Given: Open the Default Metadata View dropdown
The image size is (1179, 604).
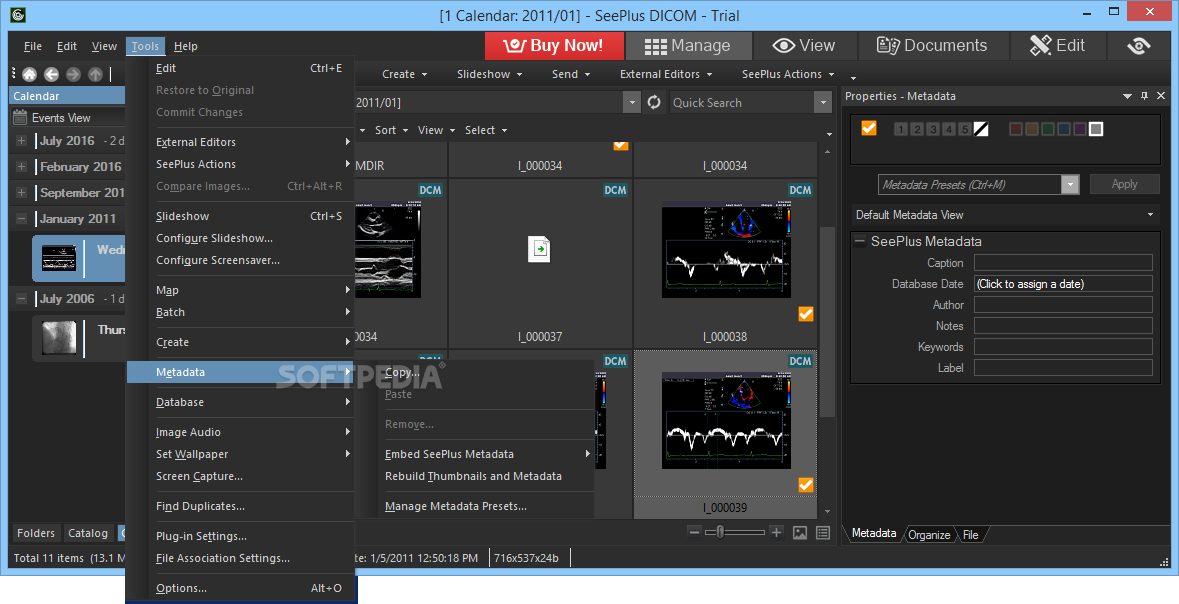Looking at the screenshot, I should point(1150,215).
